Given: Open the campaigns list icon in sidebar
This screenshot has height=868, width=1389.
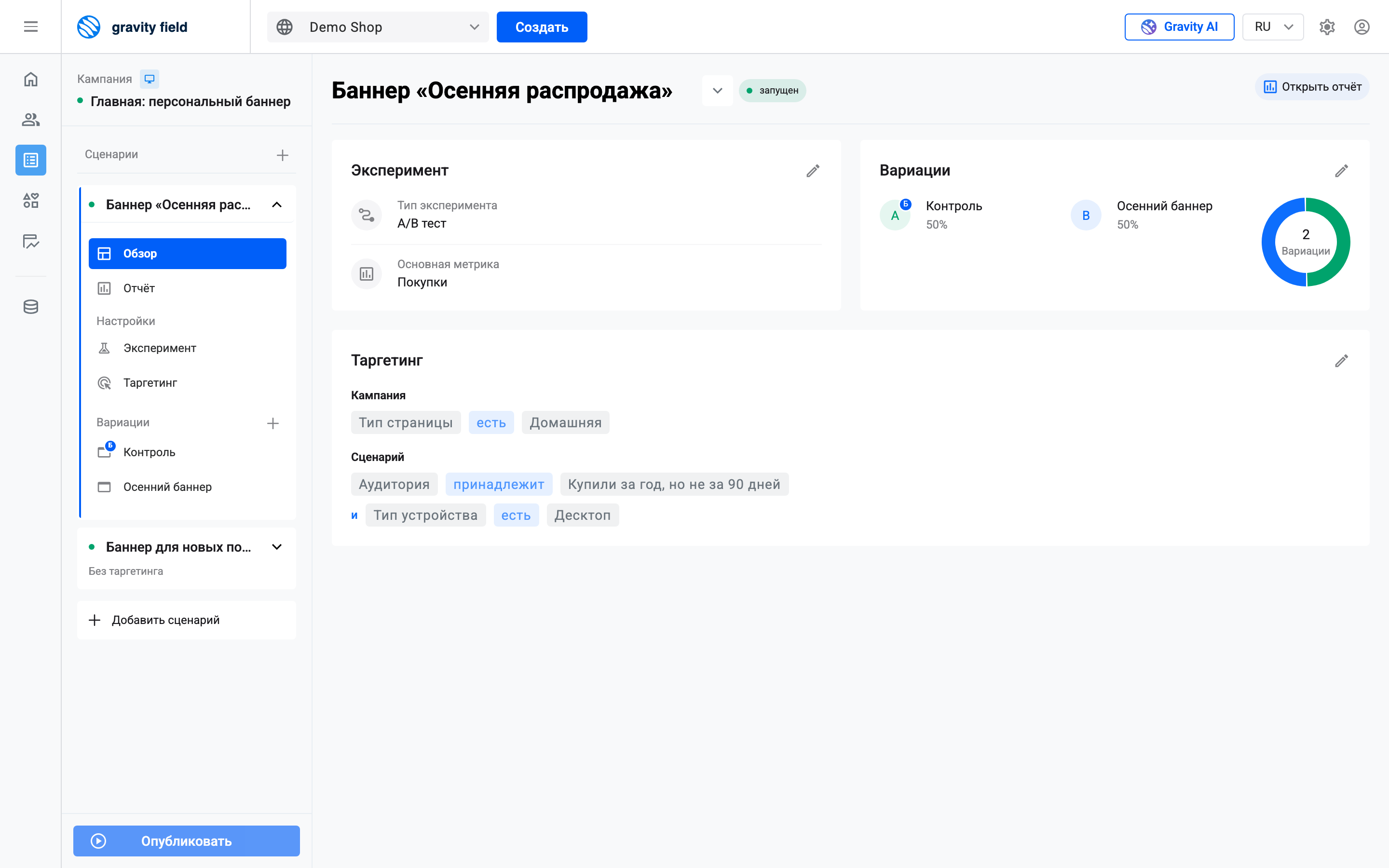Looking at the screenshot, I should coord(30,160).
